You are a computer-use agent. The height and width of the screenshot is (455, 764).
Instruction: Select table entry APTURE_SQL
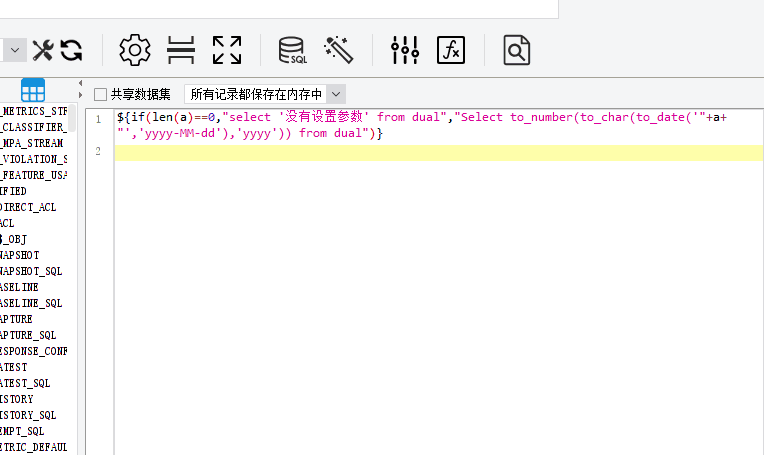[x=28, y=336]
